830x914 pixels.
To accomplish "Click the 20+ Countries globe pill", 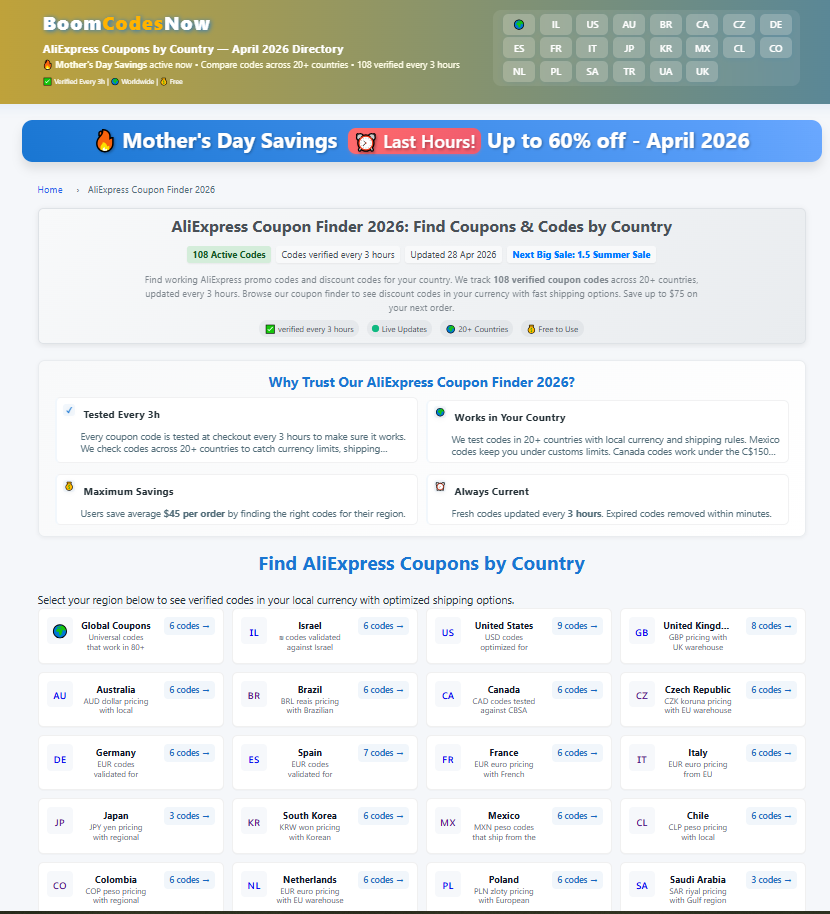I will tap(477, 329).
